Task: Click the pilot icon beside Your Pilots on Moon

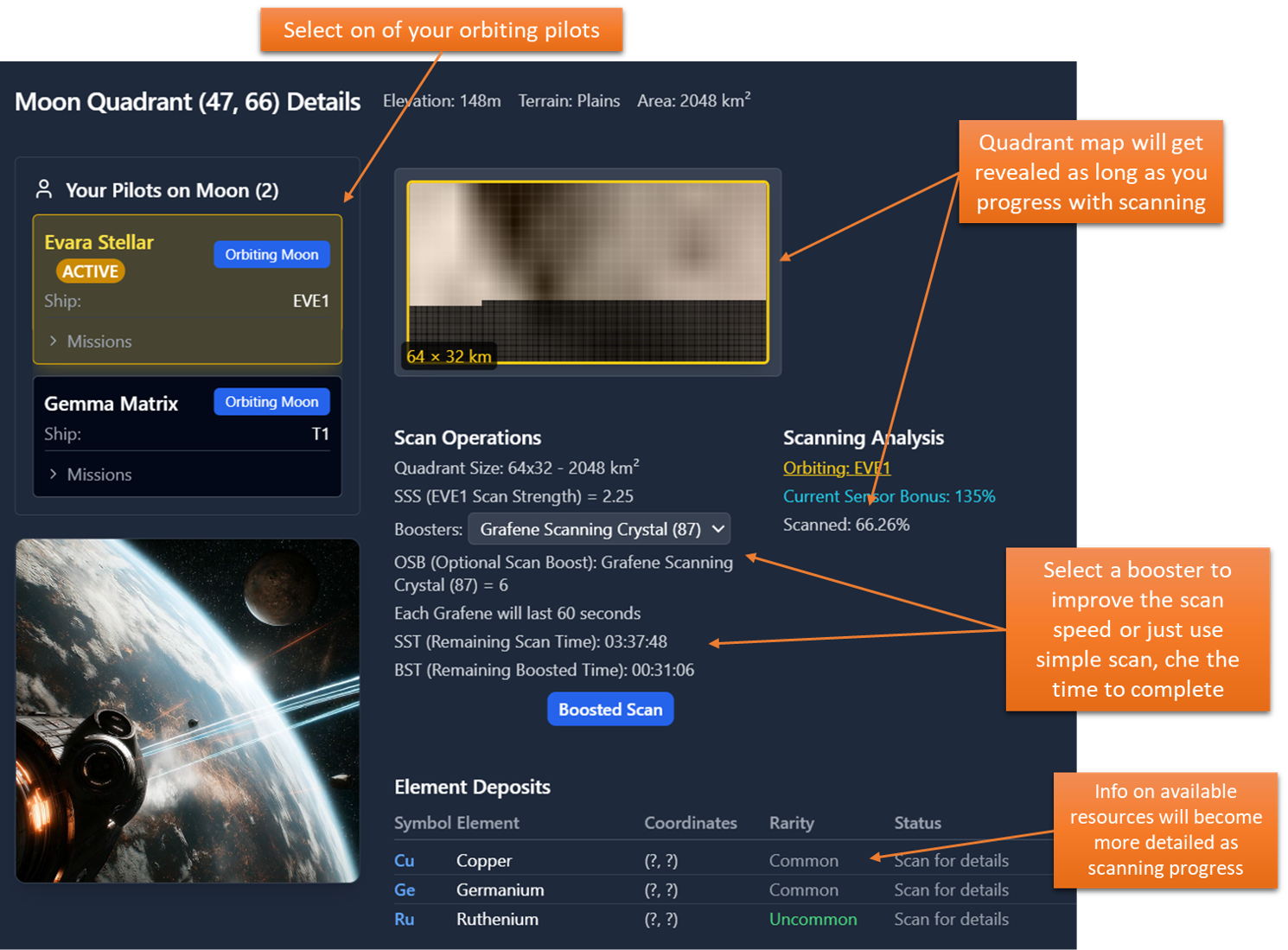Action: [43, 189]
